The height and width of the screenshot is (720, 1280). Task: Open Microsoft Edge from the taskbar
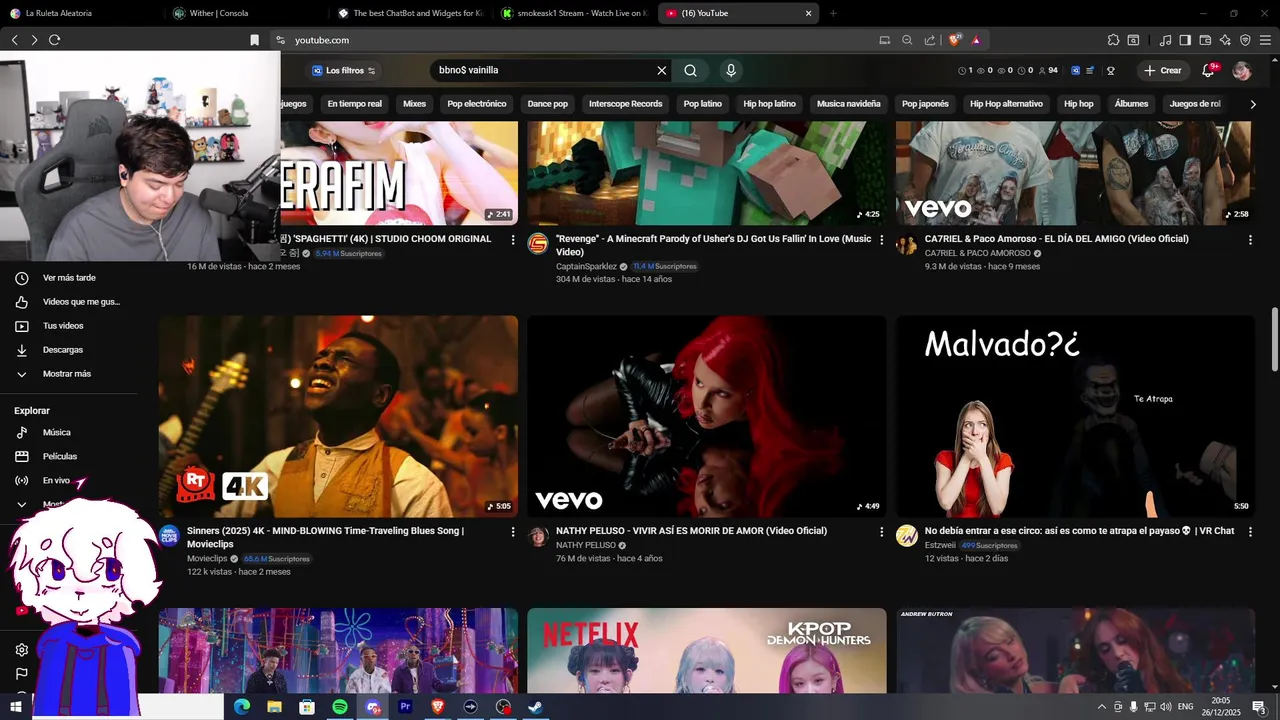[242, 707]
